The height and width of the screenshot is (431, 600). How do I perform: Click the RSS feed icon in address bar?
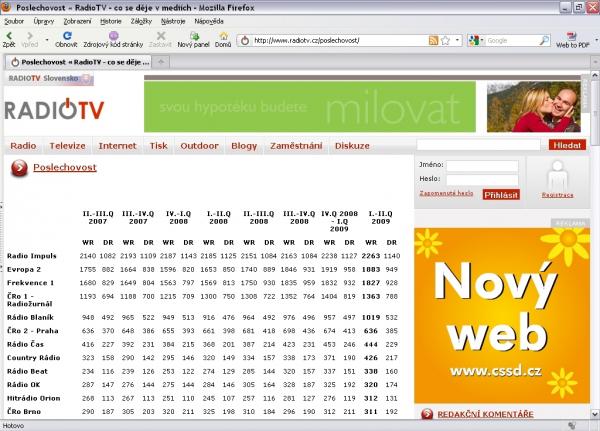[x=433, y=40]
